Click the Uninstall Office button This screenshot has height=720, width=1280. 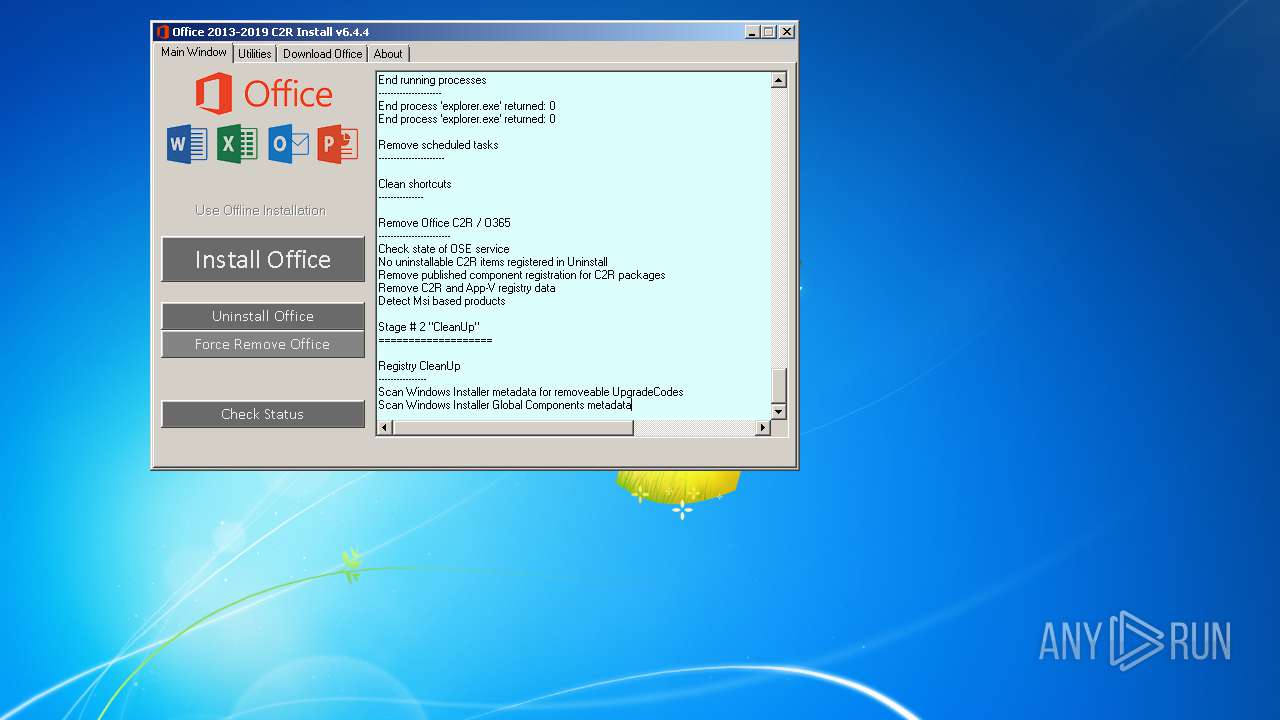263,316
